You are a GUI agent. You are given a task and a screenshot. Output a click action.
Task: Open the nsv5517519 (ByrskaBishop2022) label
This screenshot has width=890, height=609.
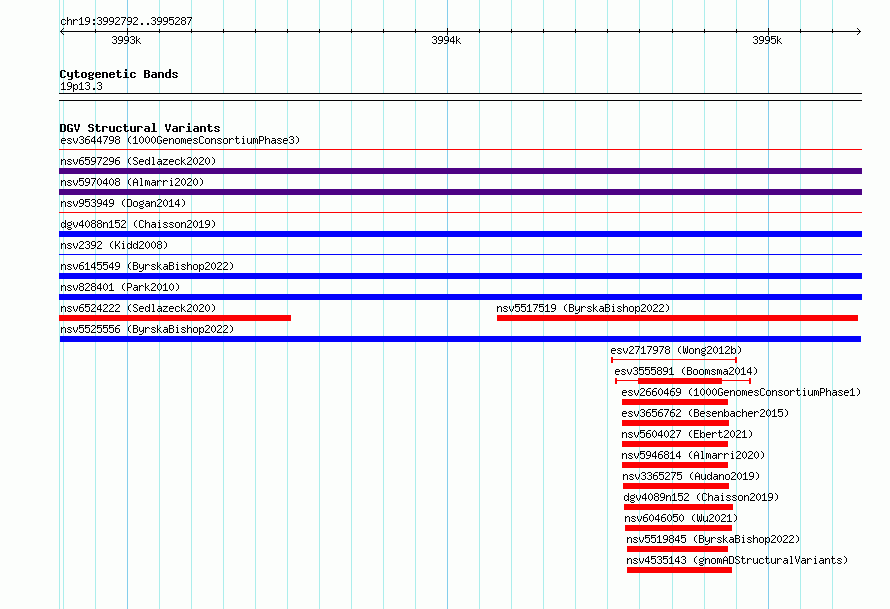coord(583,308)
